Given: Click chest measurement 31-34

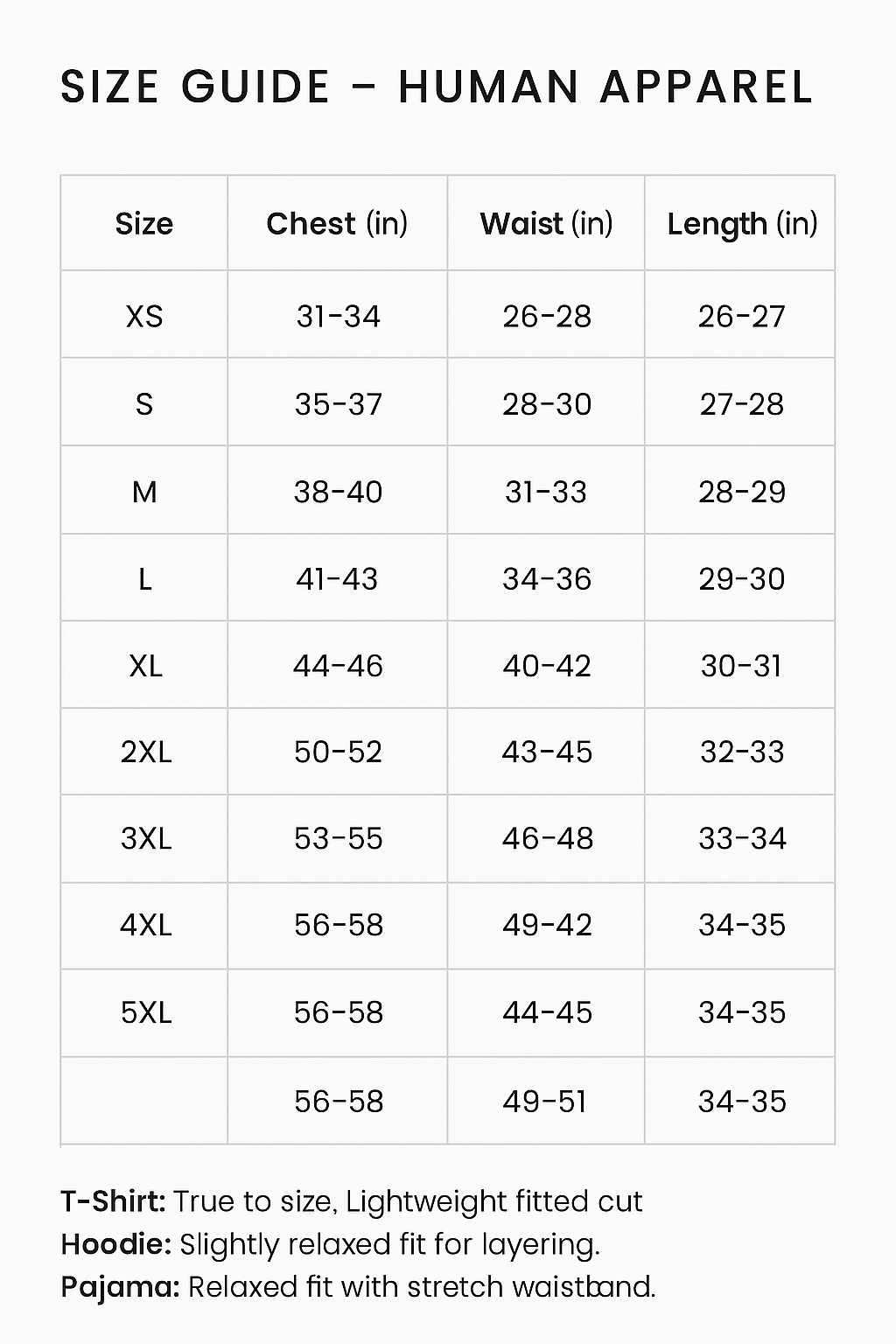Looking at the screenshot, I should pyautogui.click(x=338, y=316).
